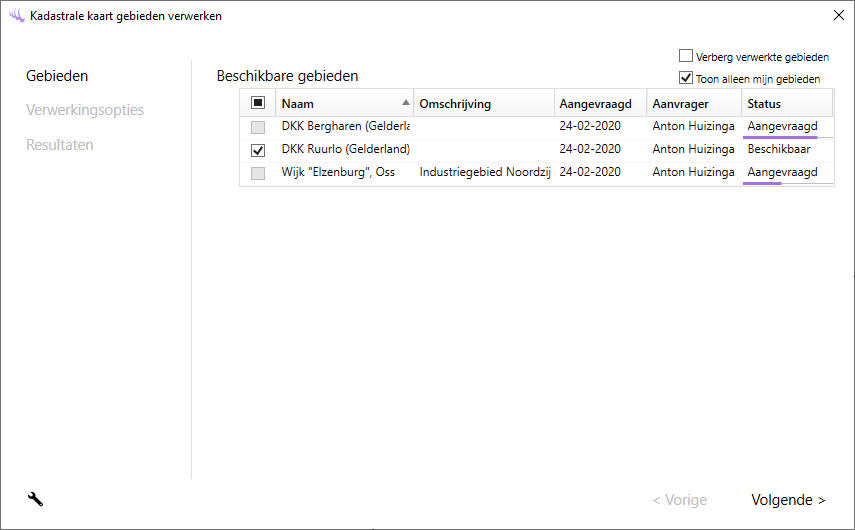This screenshot has height=530, width=855.
Task: Go to the Resultaten step
Action: [x=60, y=145]
